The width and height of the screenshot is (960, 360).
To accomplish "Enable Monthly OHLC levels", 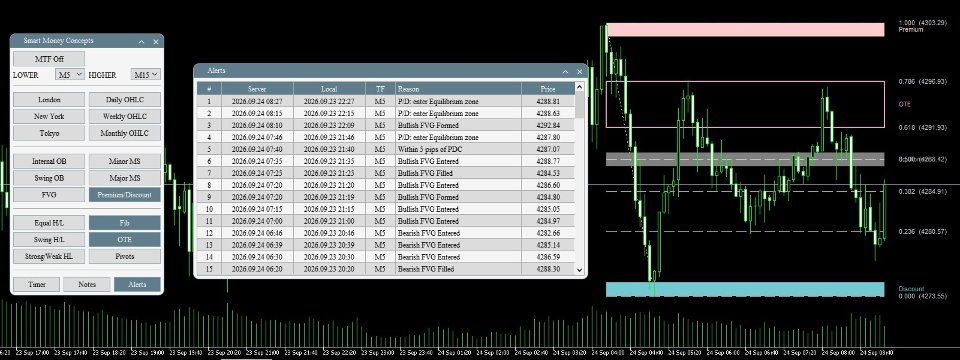I will coord(125,133).
